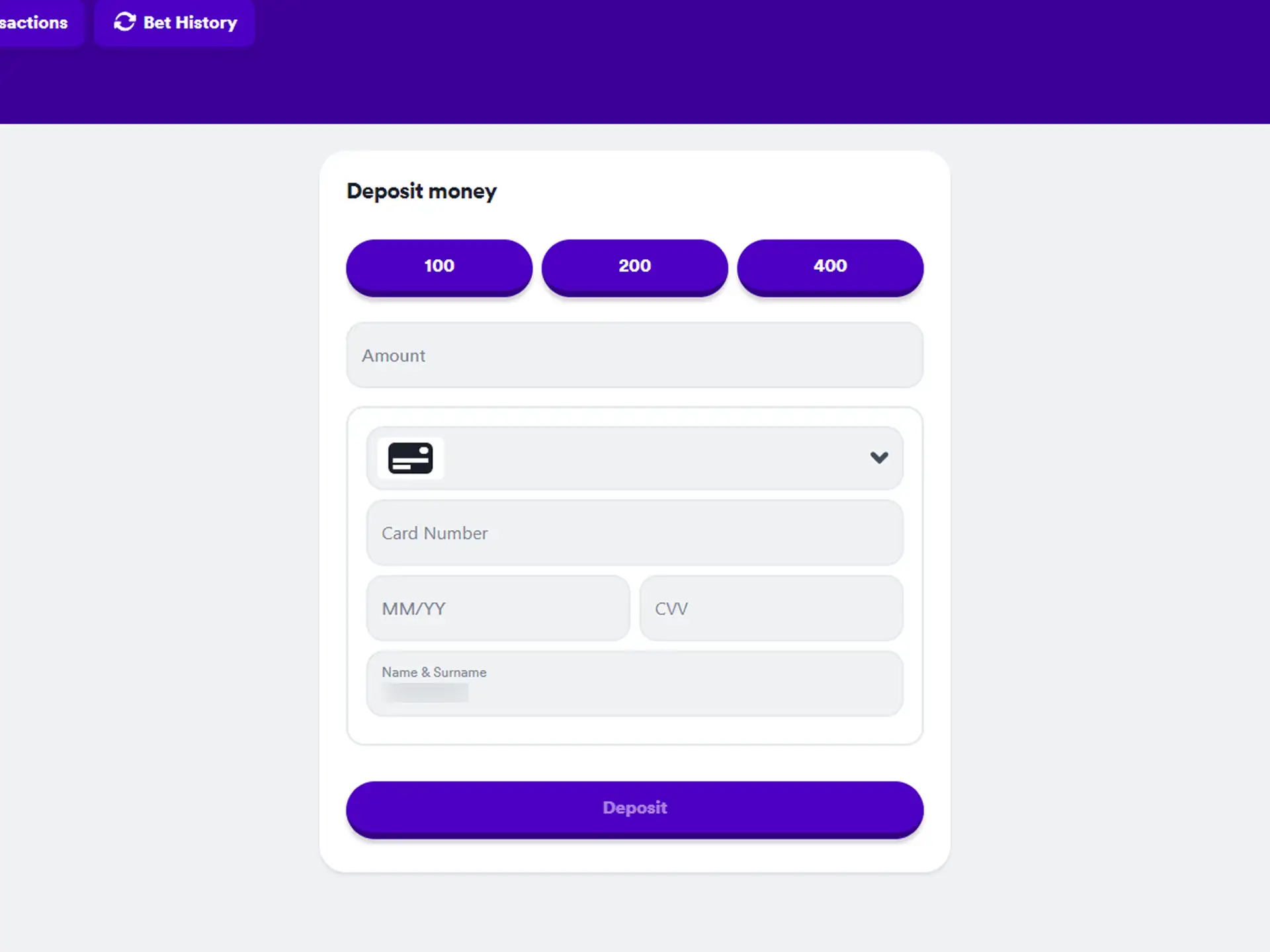1270x952 pixels.
Task: Click the MM/YY expiry date field
Action: [x=497, y=608]
